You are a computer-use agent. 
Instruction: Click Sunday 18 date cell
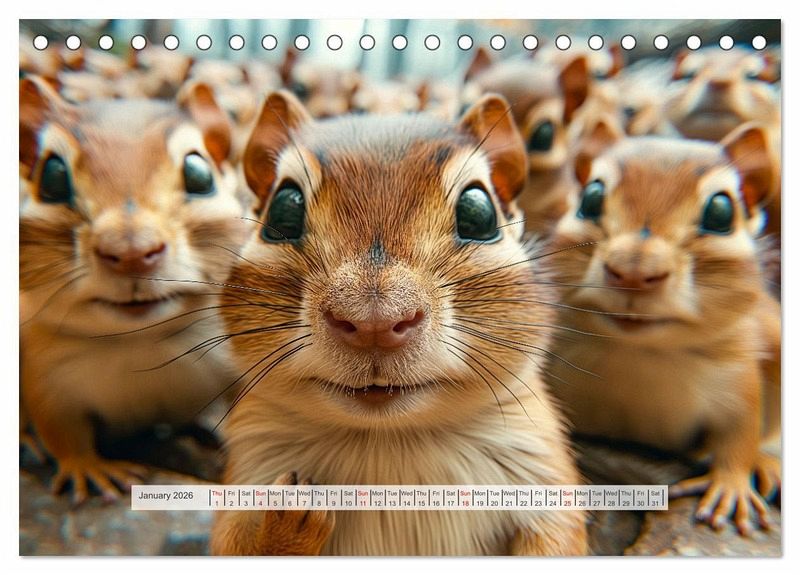tap(465, 497)
